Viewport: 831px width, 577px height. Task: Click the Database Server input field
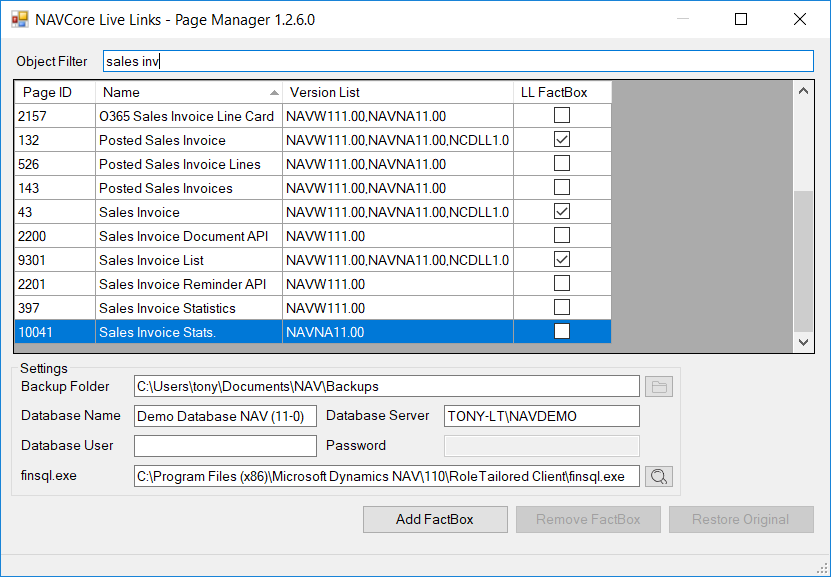click(540, 416)
